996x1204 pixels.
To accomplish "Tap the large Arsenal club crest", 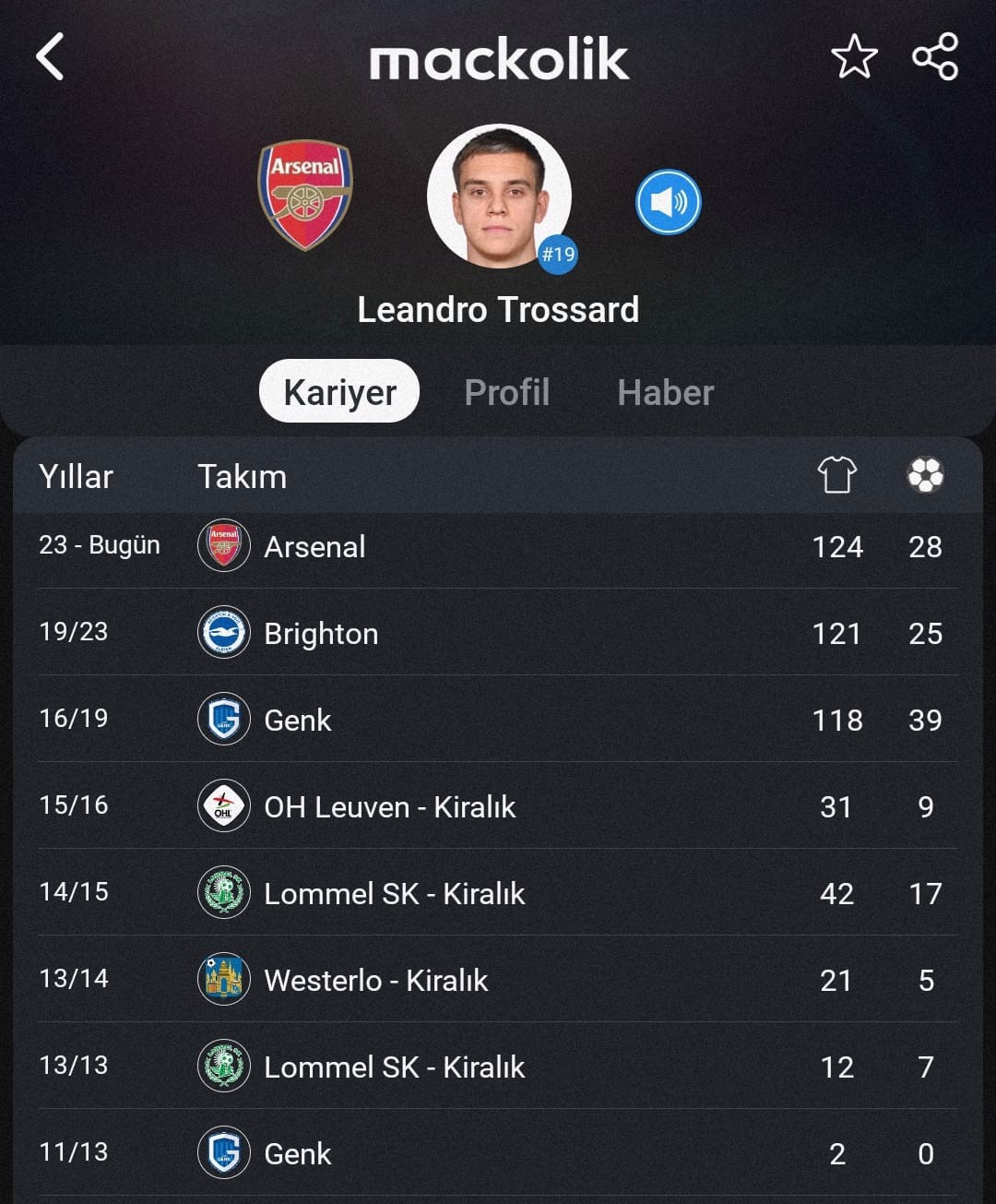I will pyautogui.click(x=305, y=195).
